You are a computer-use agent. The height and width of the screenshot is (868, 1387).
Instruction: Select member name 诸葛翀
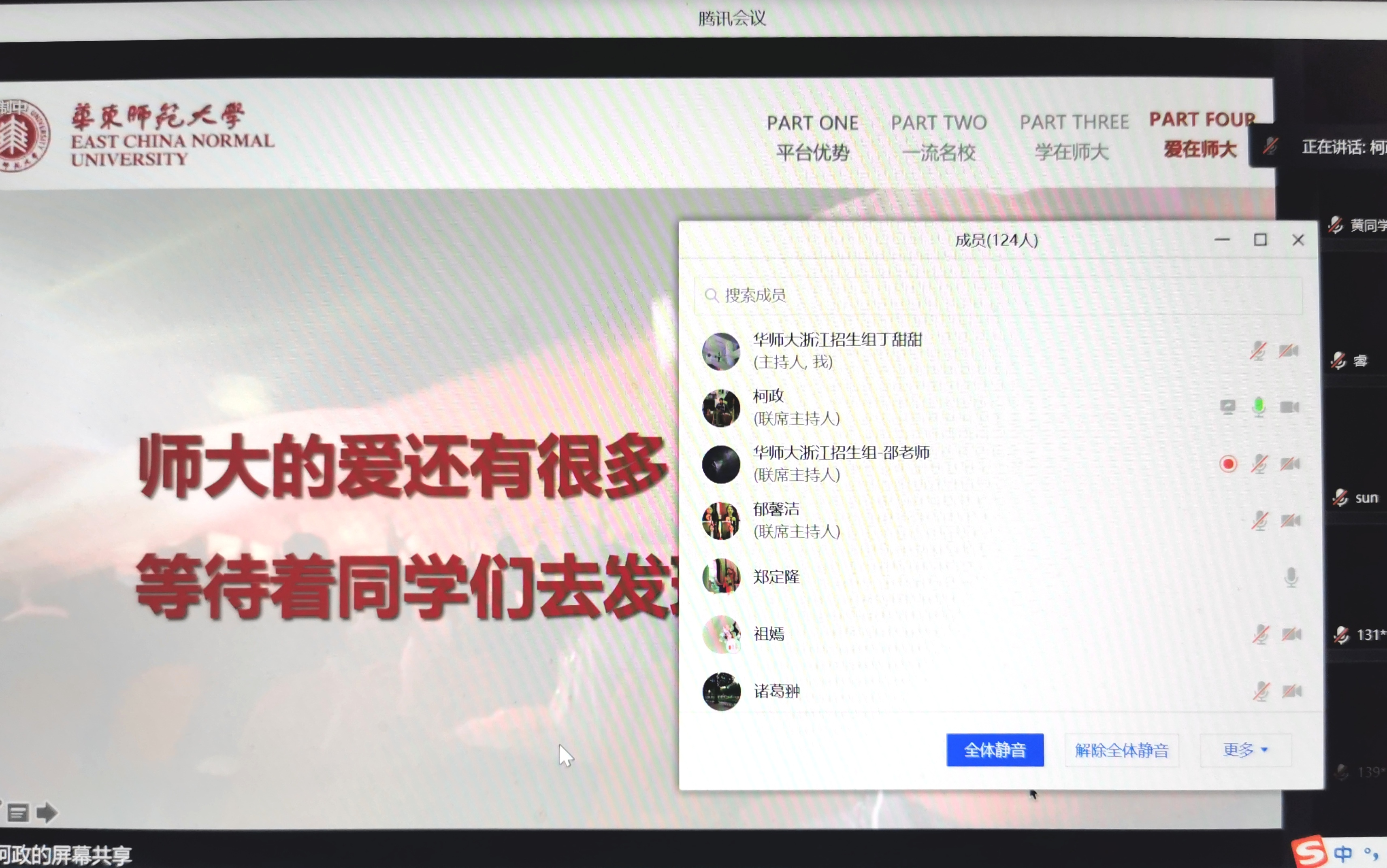pos(776,691)
